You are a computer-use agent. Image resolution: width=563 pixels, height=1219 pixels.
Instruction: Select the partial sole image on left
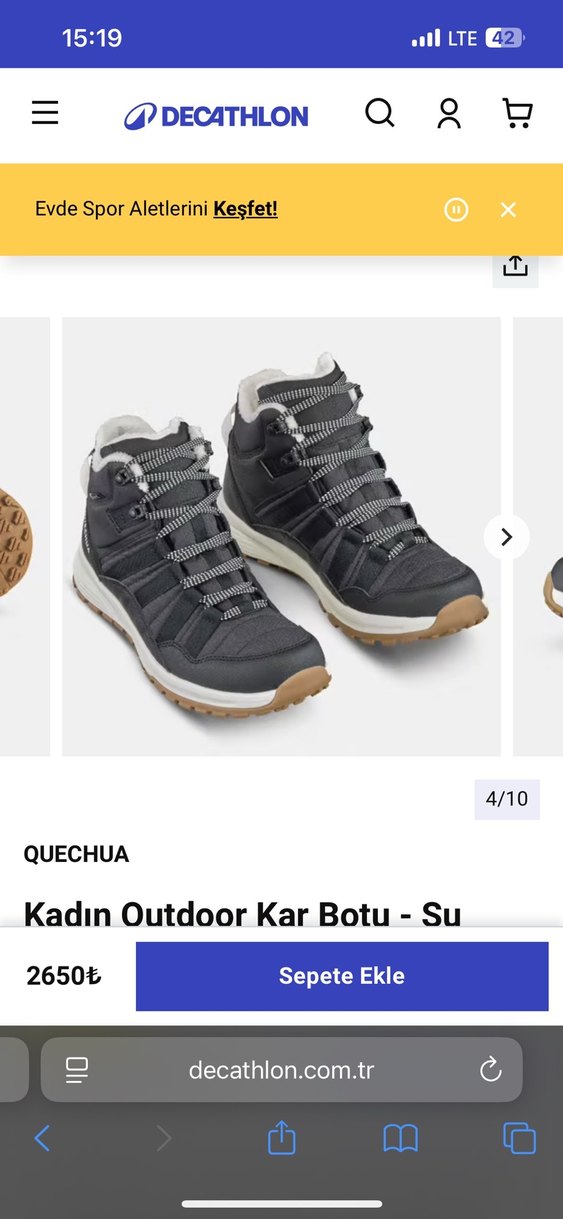pyautogui.click(x=25, y=537)
